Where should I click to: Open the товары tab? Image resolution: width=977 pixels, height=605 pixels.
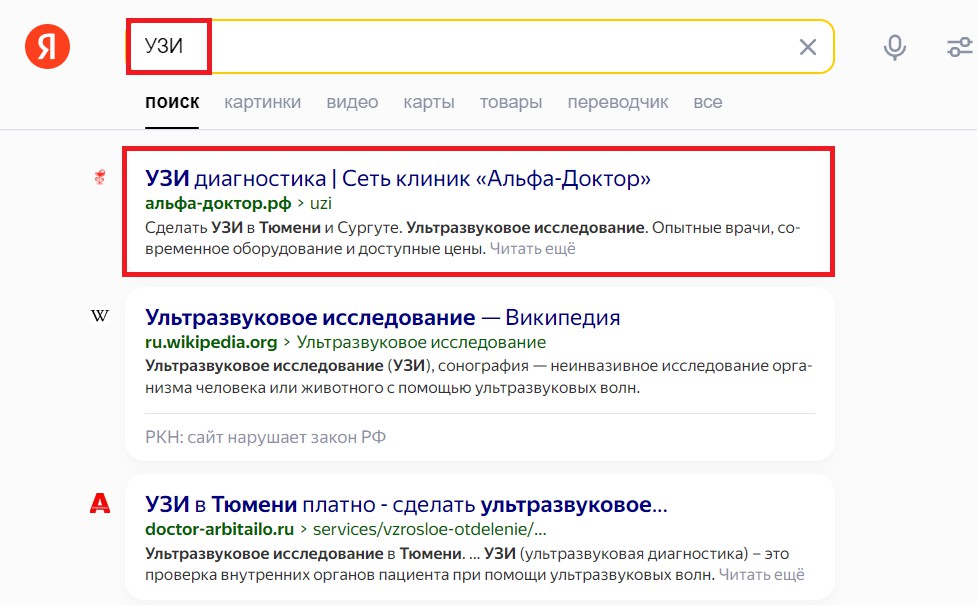(511, 102)
